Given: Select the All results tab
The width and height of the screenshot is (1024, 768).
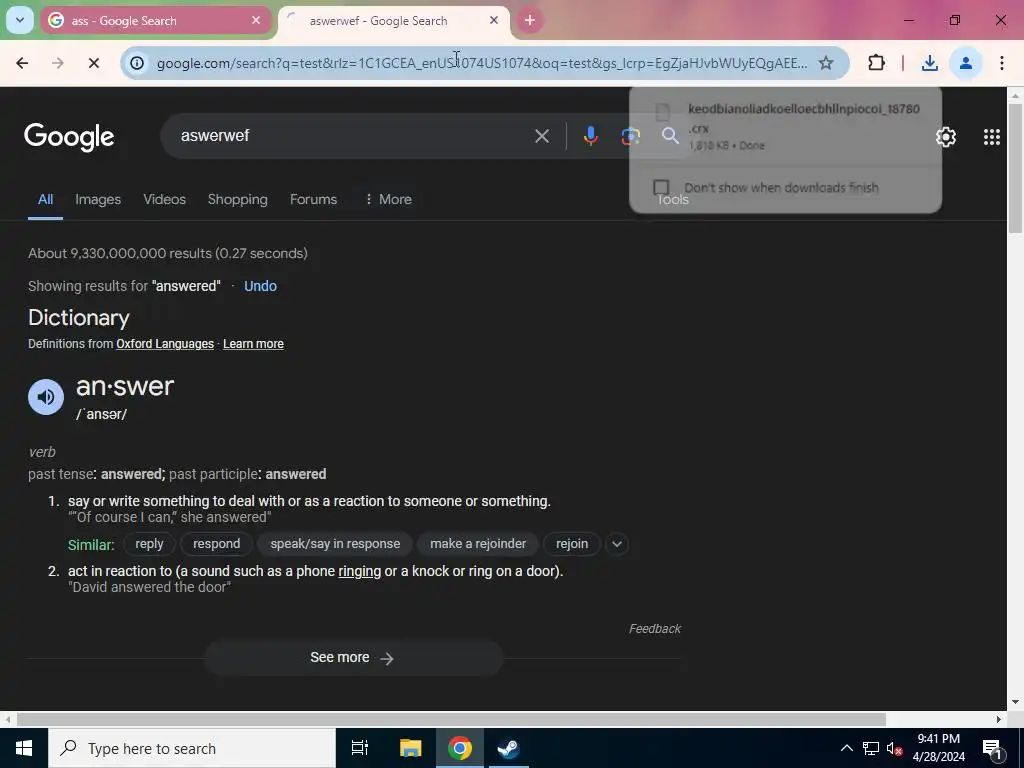Looking at the screenshot, I should [x=45, y=200].
